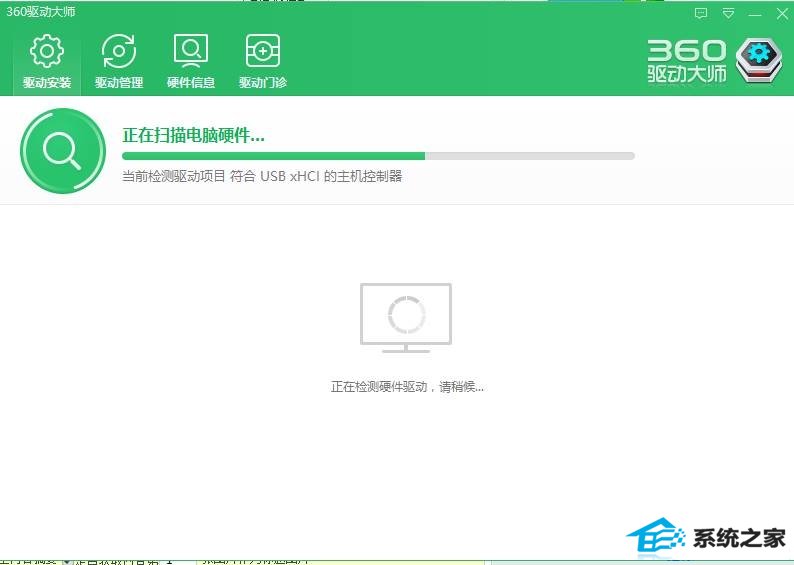Viewport: 794px width, 565px height.
Task: Click the 360驱动大师 window title text
Action: coord(41,12)
